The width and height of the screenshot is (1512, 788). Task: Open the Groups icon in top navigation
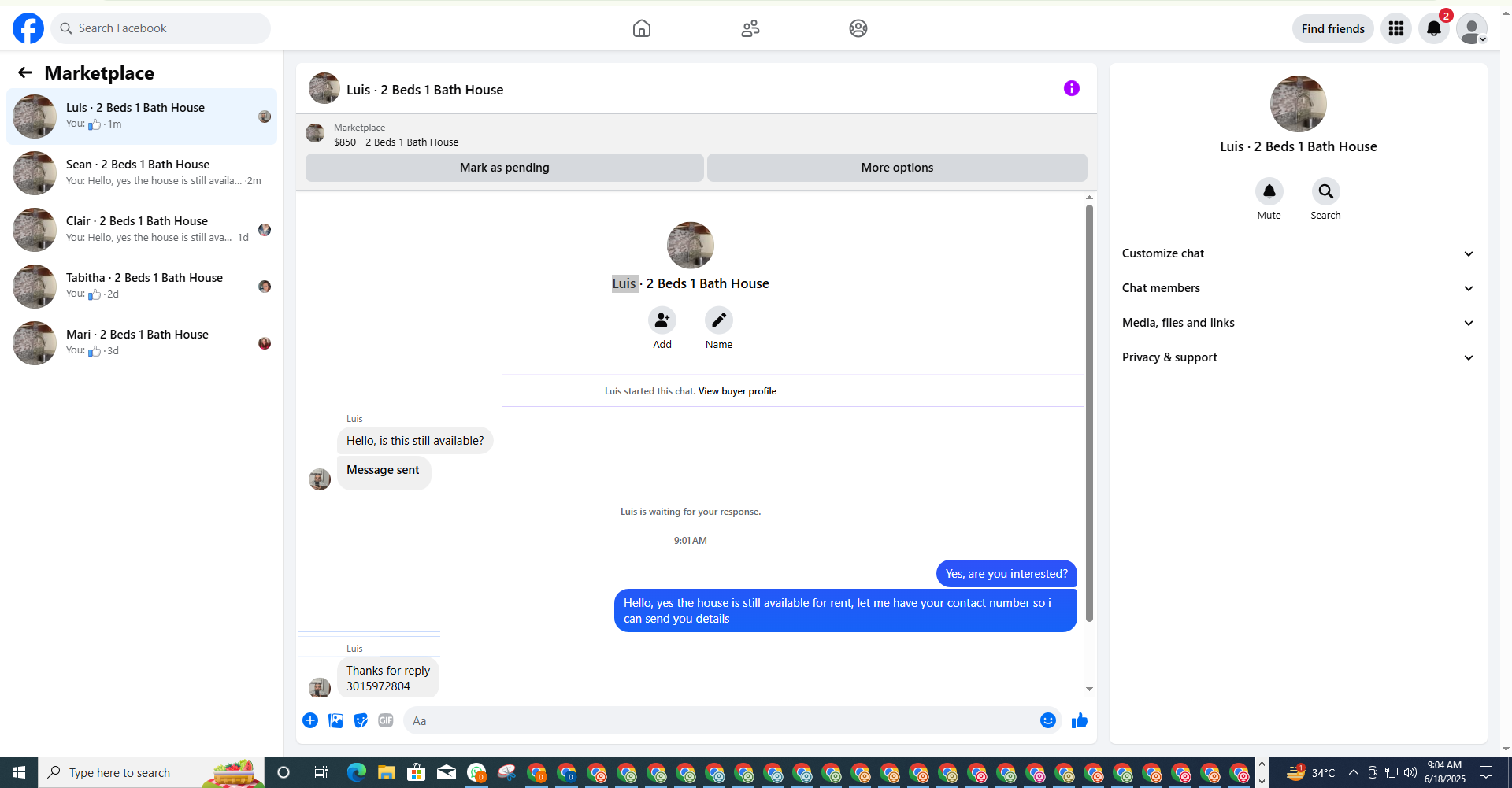(x=858, y=28)
